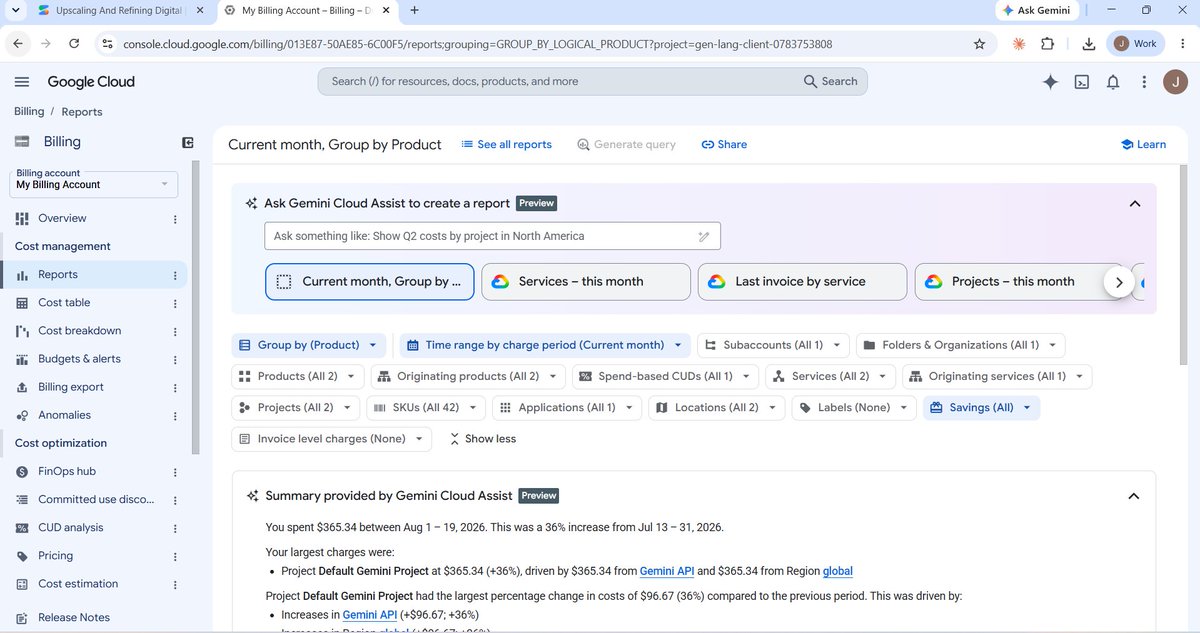Open the header three-dot settings menu
The image size is (1200, 633).
[1144, 82]
